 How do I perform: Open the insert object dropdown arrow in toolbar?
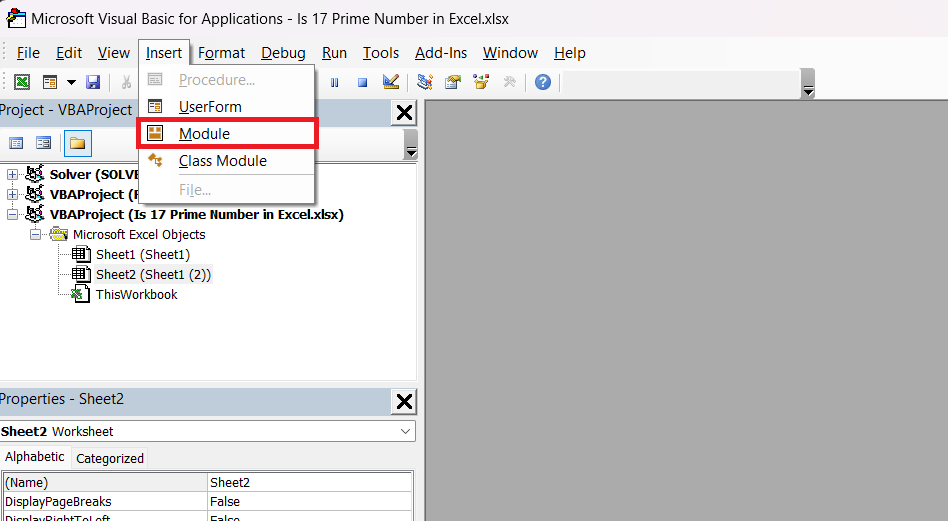71,82
